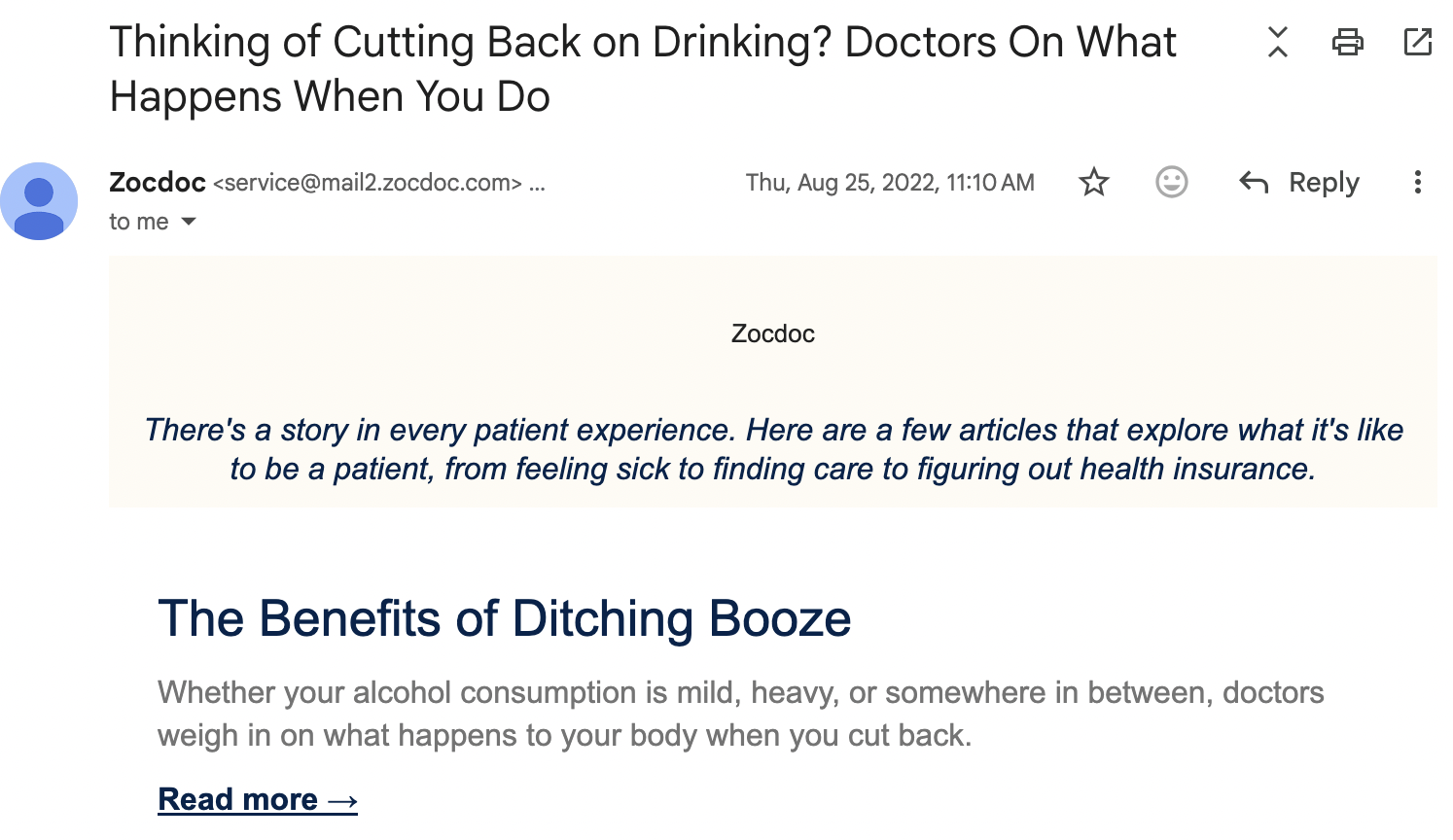1453x840 pixels.
Task: Click the reply arrow icon
Action: coord(1254,182)
